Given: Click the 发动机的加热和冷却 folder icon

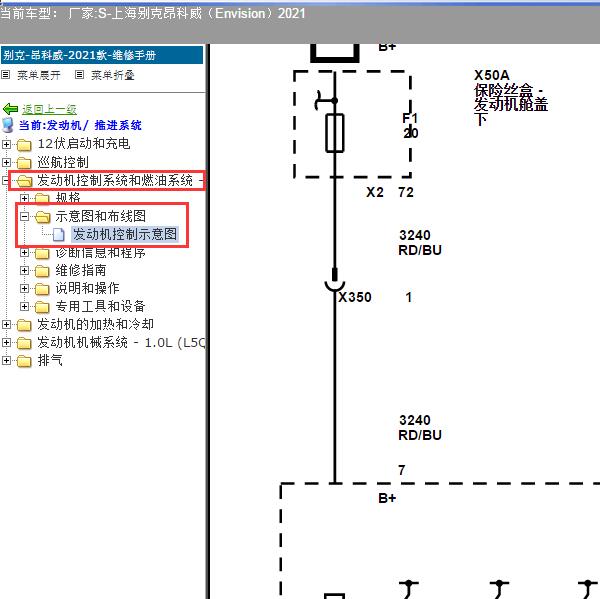Looking at the screenshot, I should (x=24, y=325).
